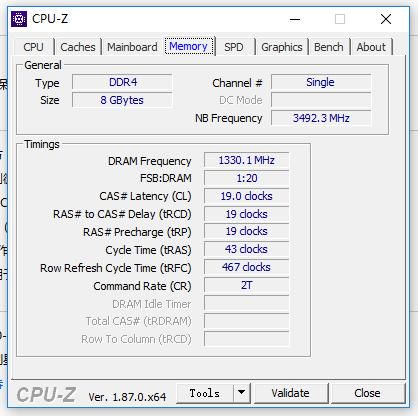Click the Tools button
418x416 pixels.
click(205, 393)
